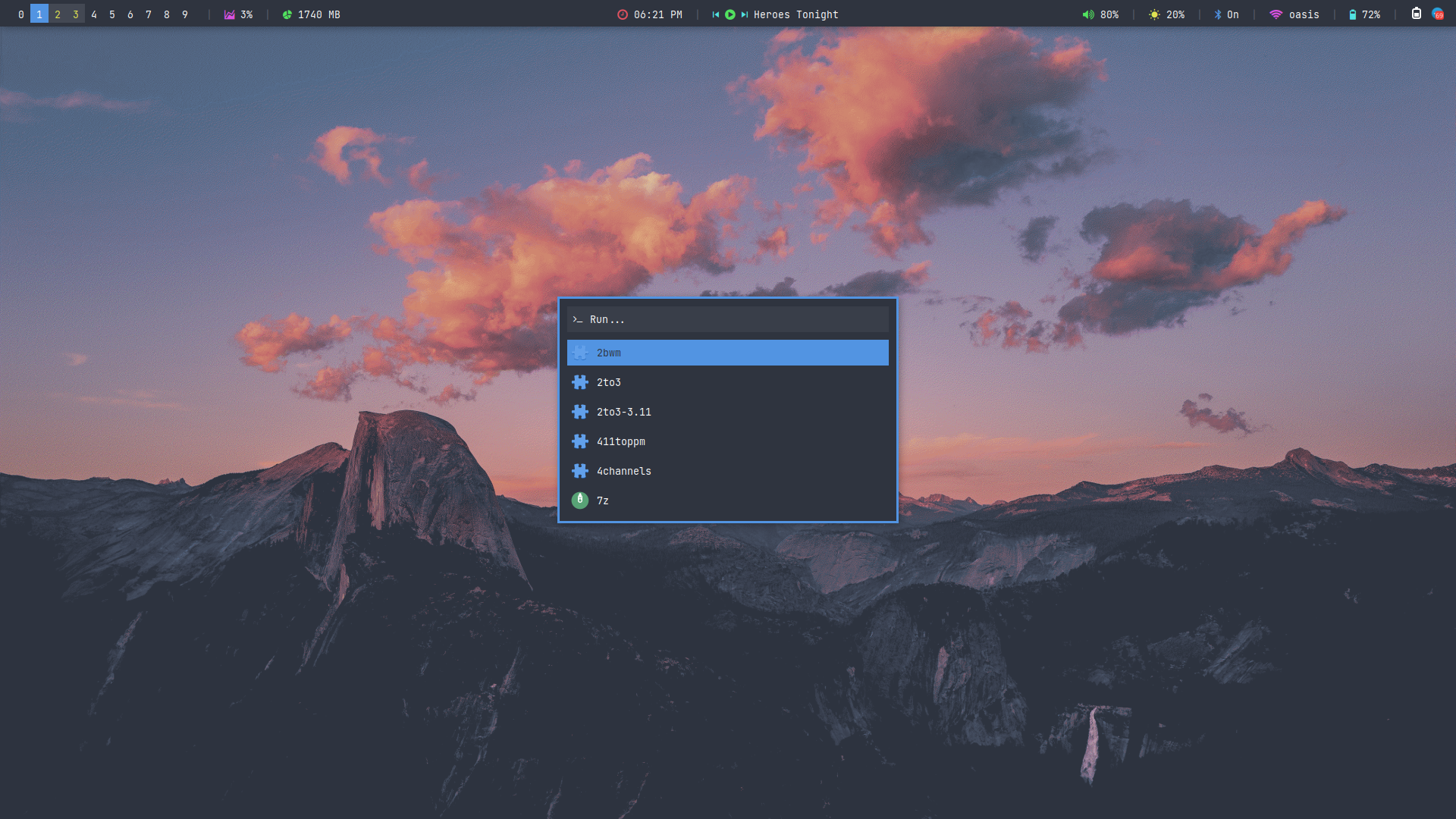Screen dimensions: 1456x819
Task: Click the memory usage pie icon
Action: click(287, 14)
